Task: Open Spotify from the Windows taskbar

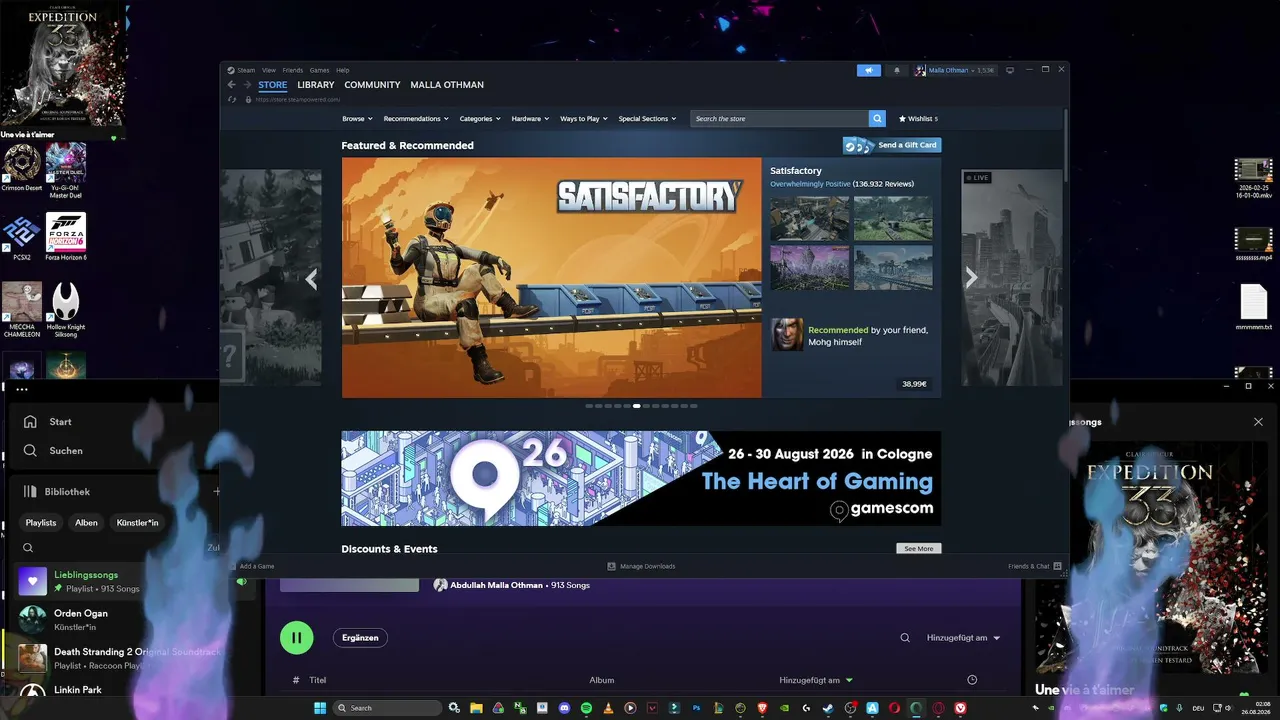Action: coord(587,708)
